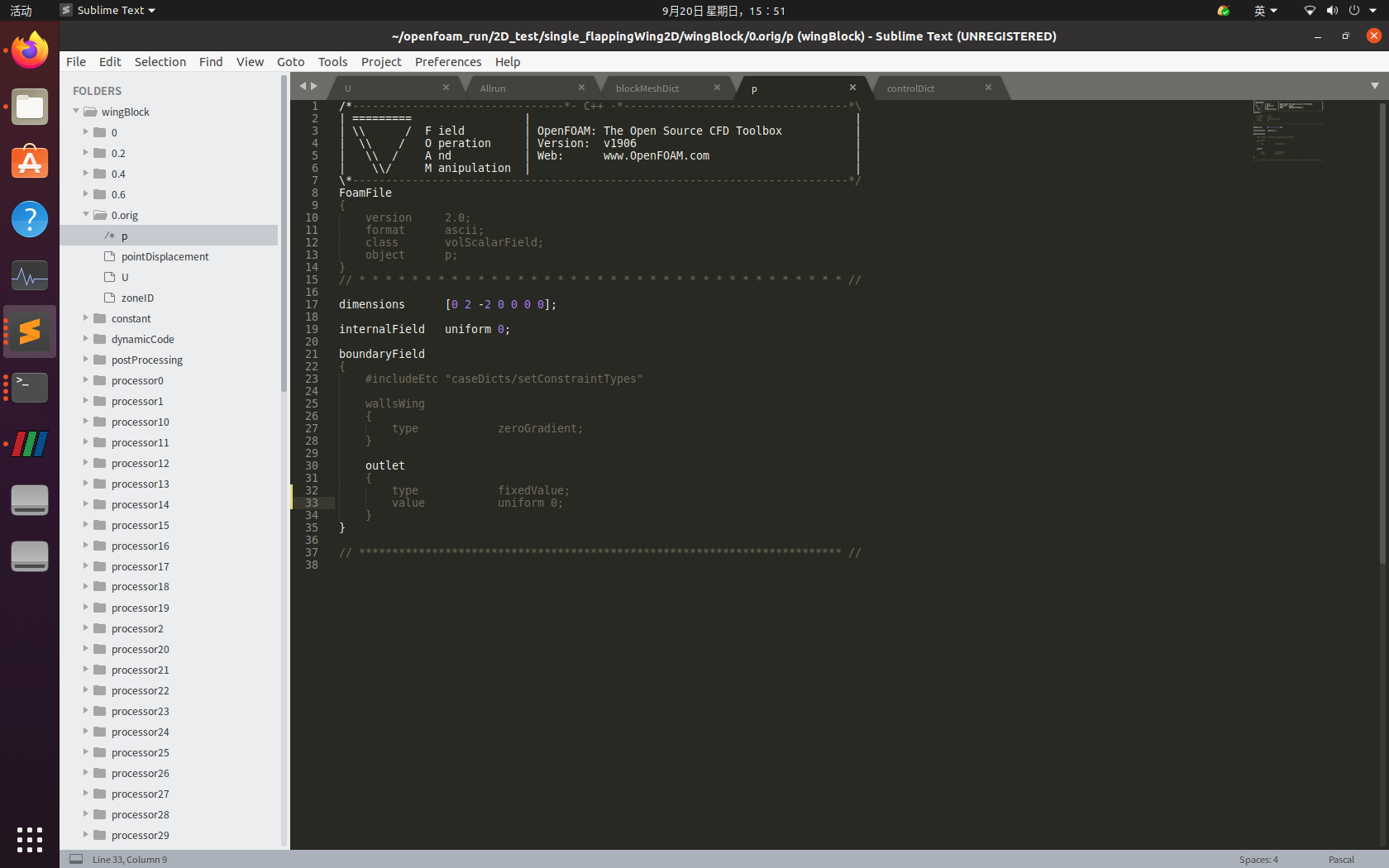Screen dimensions: 1389x868
Task: Close the Allrun tab
Action: pos(581,88)
